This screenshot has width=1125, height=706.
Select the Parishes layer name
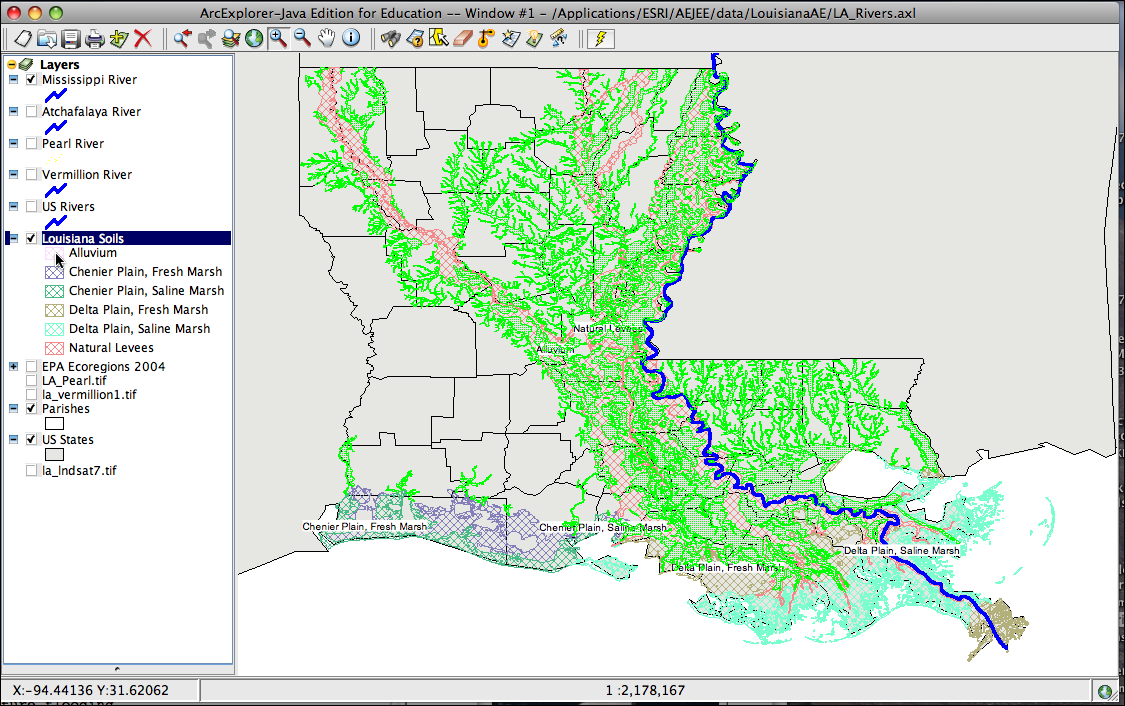(66, 409)
